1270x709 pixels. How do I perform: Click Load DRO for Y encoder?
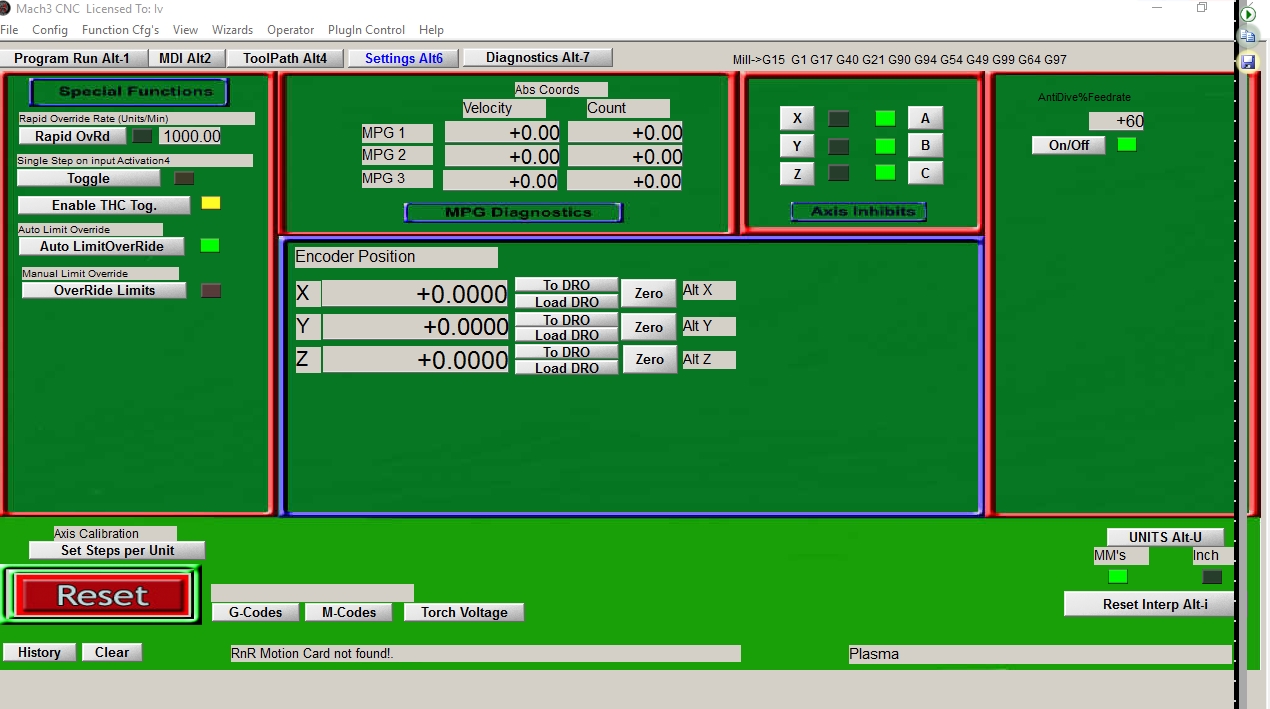tap(566, 335)
